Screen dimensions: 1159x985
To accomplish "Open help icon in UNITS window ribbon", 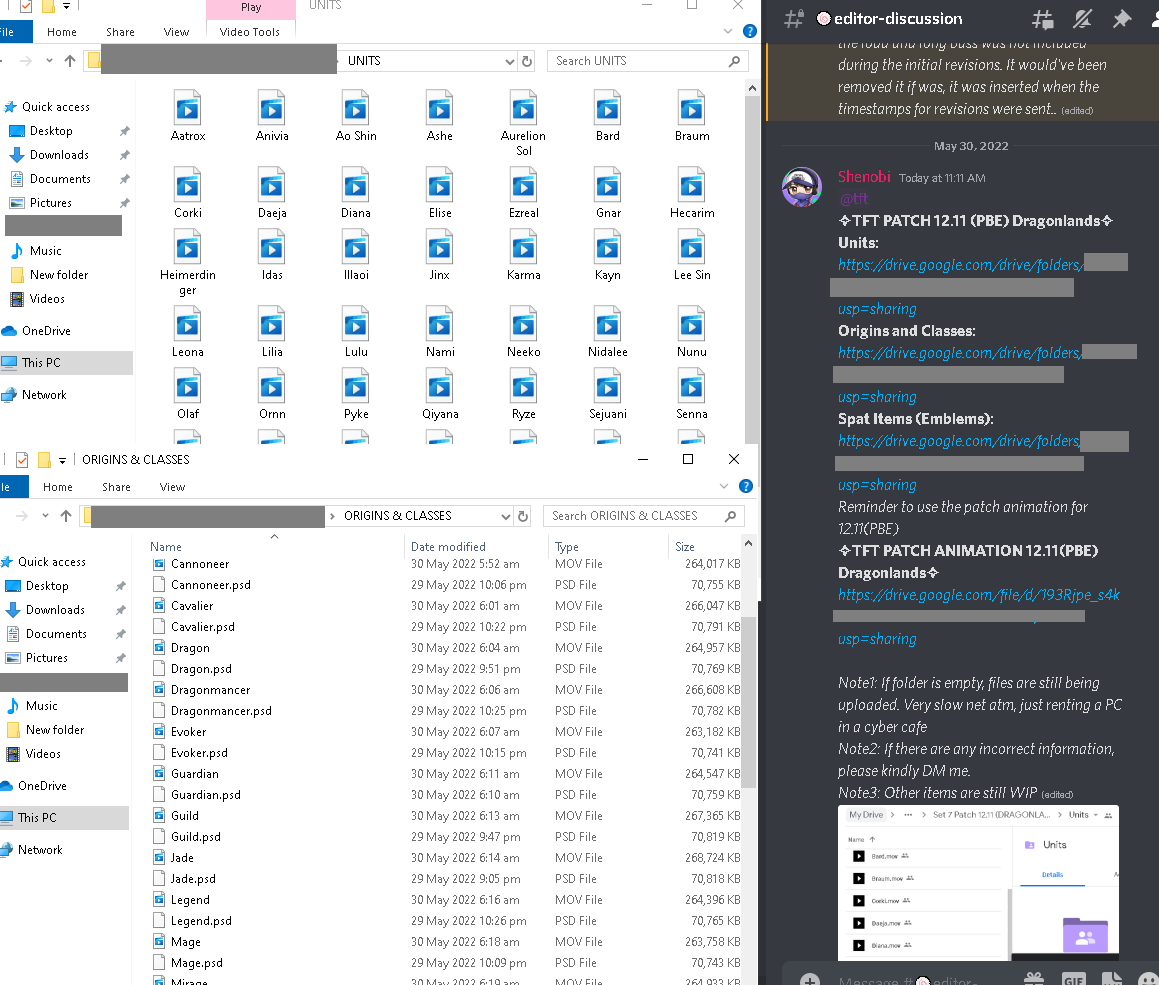I will (x=750, y=31).
